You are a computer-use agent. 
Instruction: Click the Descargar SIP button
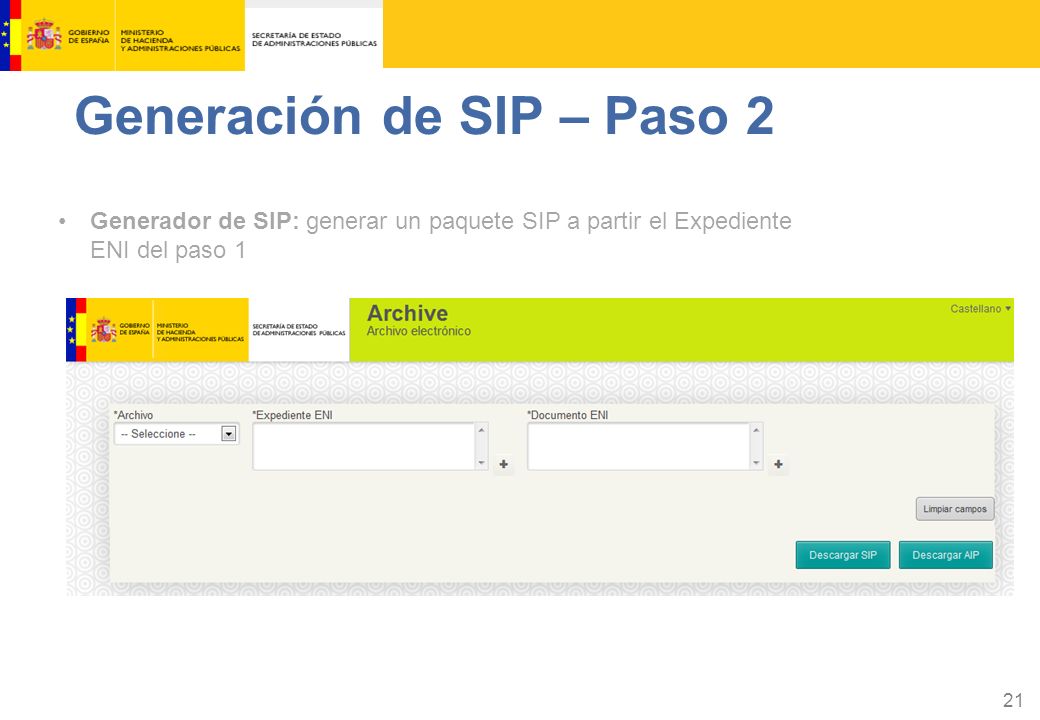click(x=842, y=555)
